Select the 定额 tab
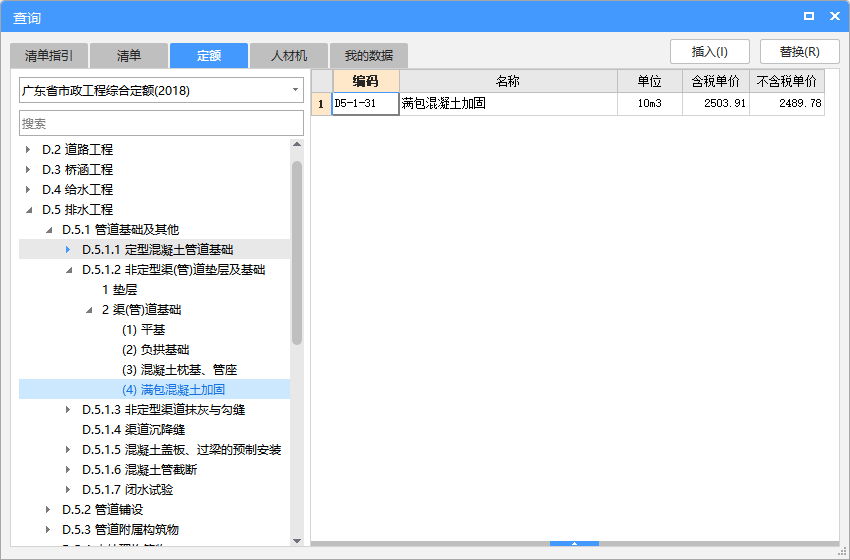 pyautogui.click(x=209, y=55)
